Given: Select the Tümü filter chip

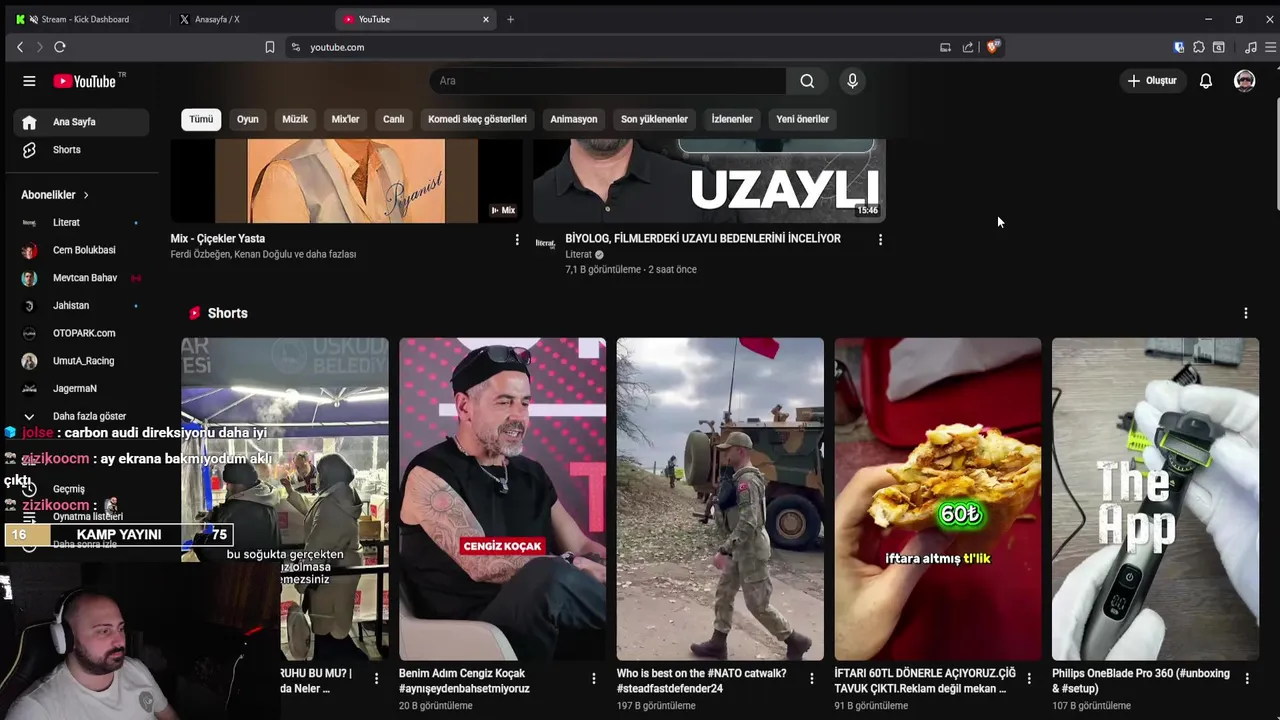Looking at the screenshot, I should tap(201, 119).
